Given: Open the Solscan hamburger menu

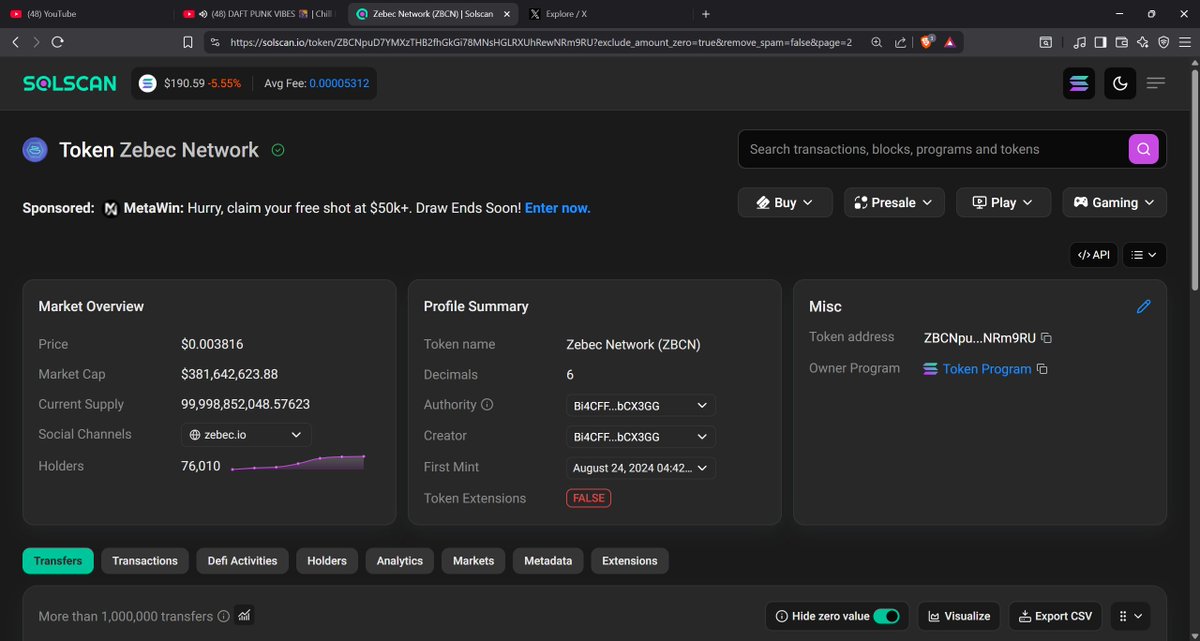Looking at the screenshot, I should [x=1156, y=84].
